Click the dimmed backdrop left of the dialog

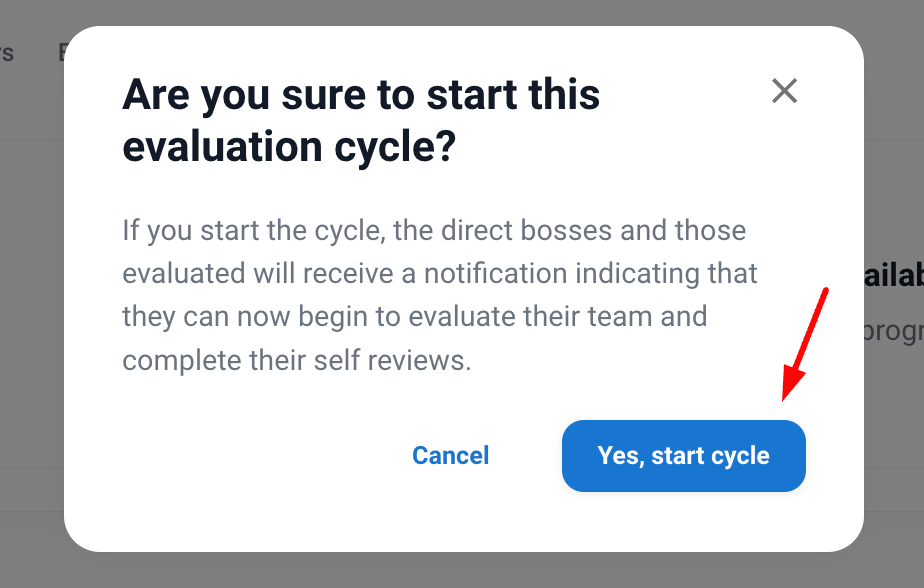point(30,300)
